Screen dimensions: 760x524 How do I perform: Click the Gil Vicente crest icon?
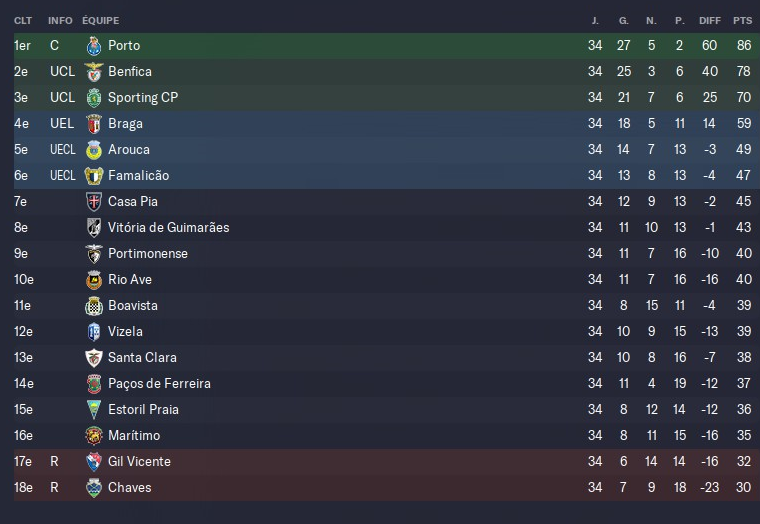pyautogui.click(x=94, y=462)
